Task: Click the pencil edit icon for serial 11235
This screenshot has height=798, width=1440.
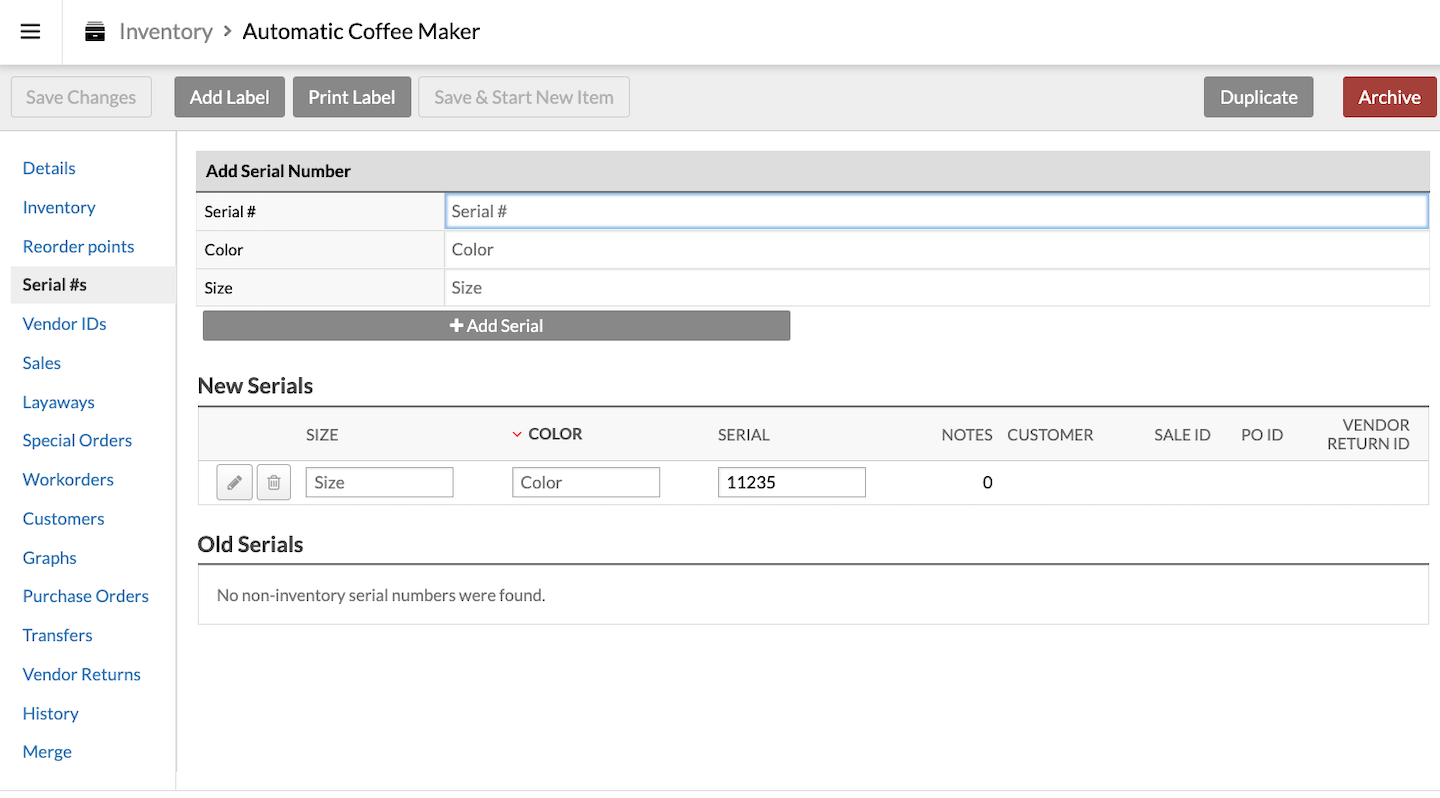Action: coord(234,482)
